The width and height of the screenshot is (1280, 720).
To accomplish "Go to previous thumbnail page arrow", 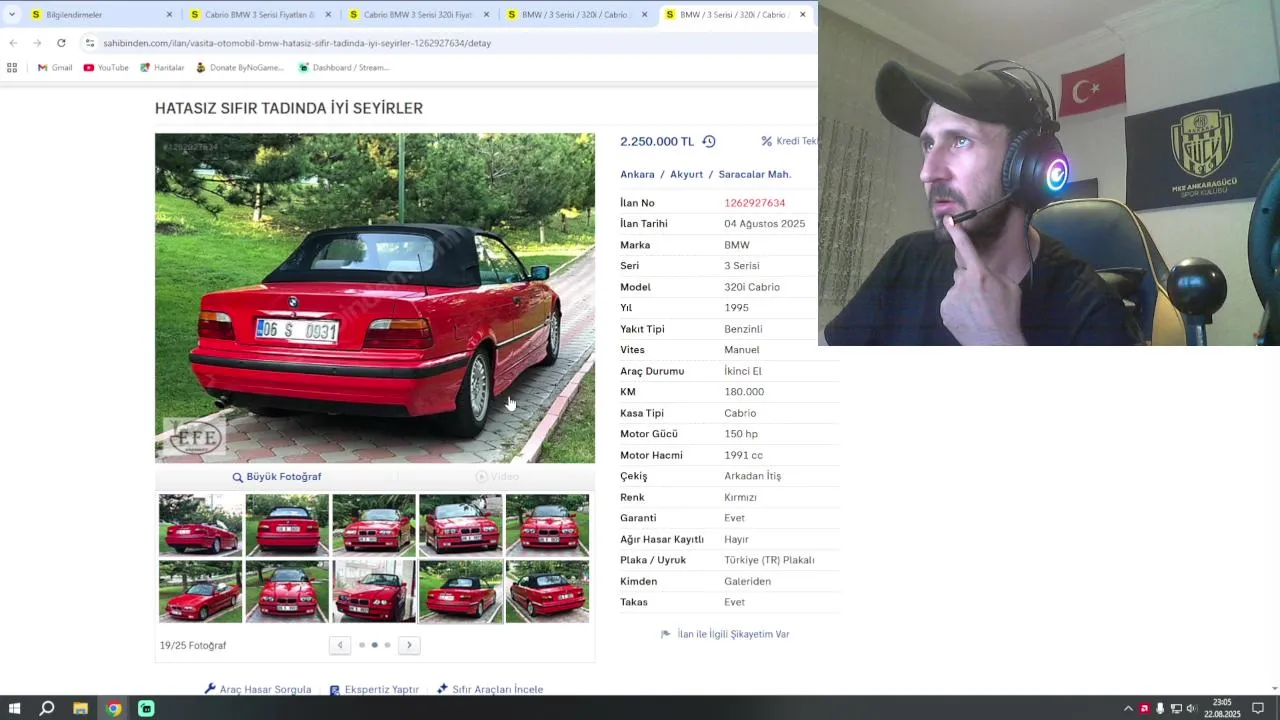I will pos(340,645).
